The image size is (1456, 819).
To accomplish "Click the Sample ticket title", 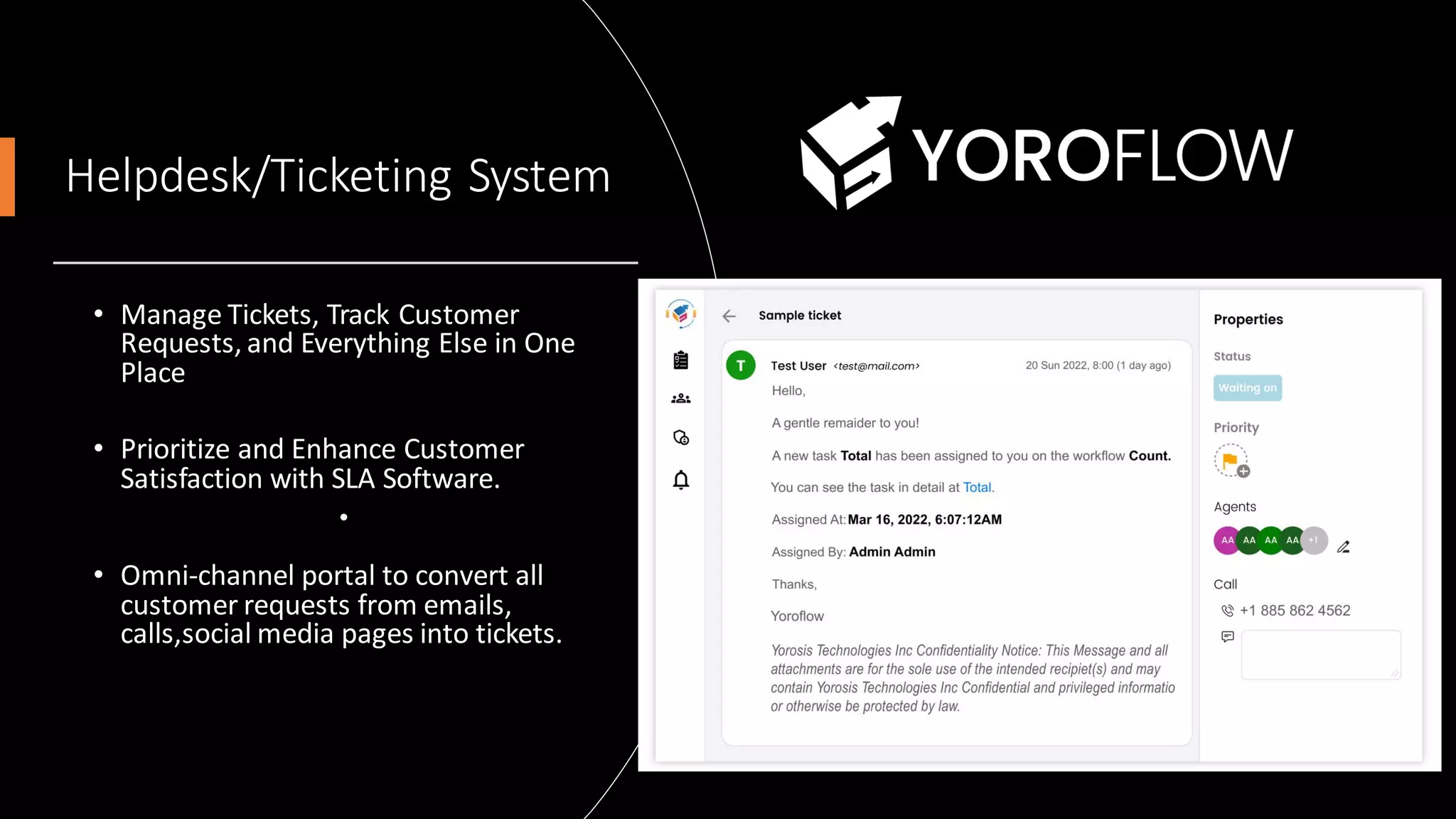I will [x=800, y=316].
